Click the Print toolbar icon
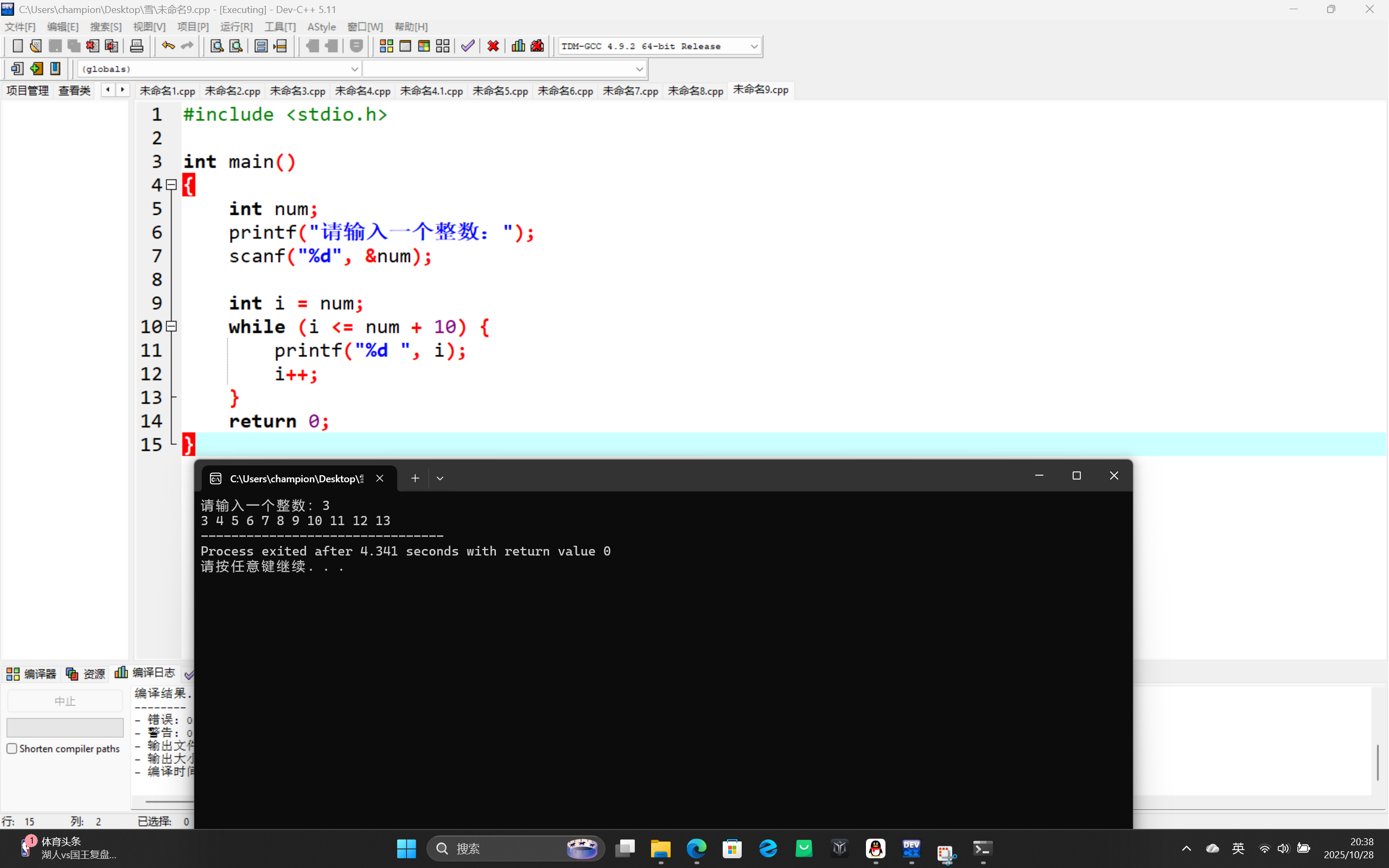Screen dimensions: 1389x868 pos(137,46)
